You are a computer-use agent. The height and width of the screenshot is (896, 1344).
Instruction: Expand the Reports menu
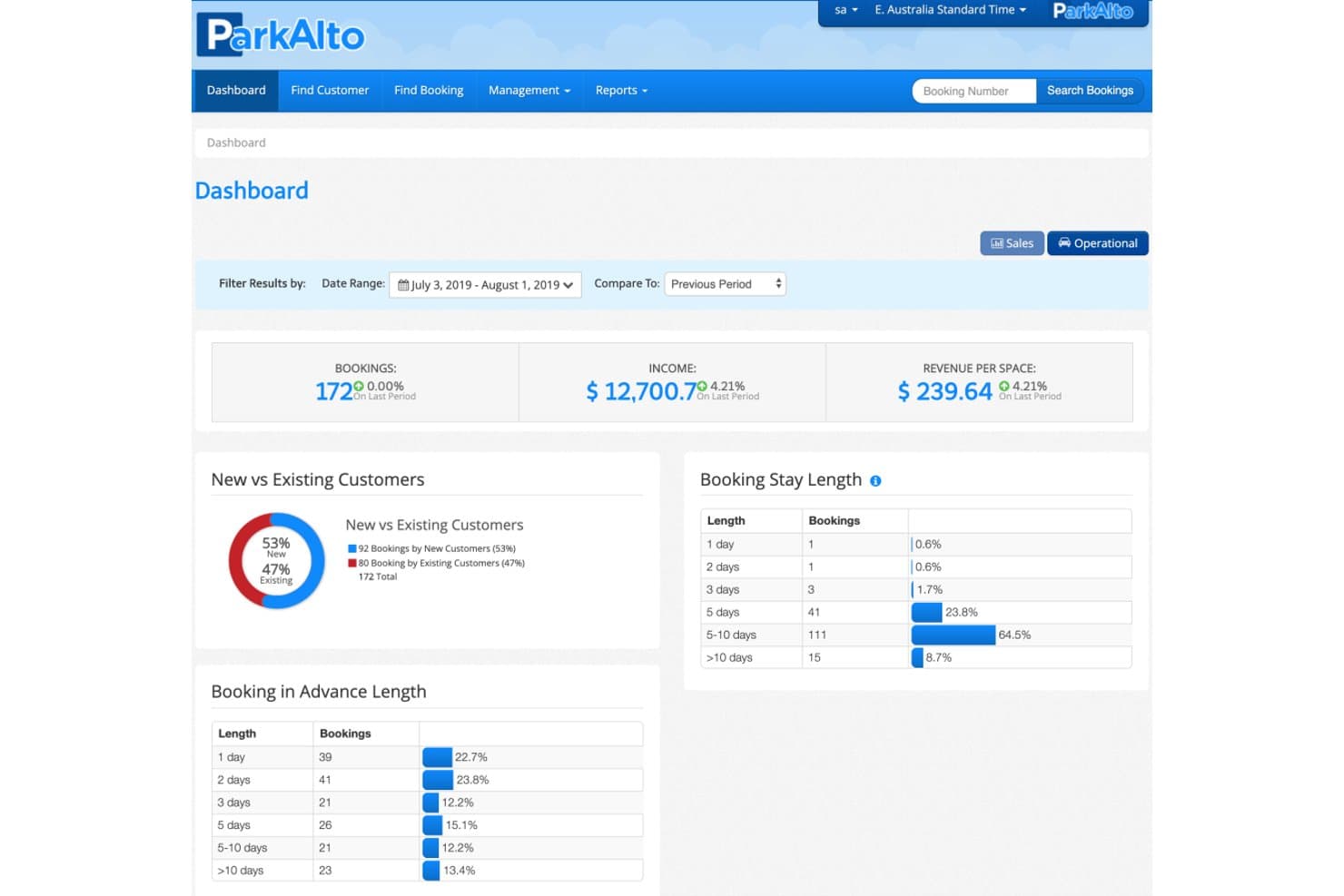pyautogui.click(x=621, y=91)
